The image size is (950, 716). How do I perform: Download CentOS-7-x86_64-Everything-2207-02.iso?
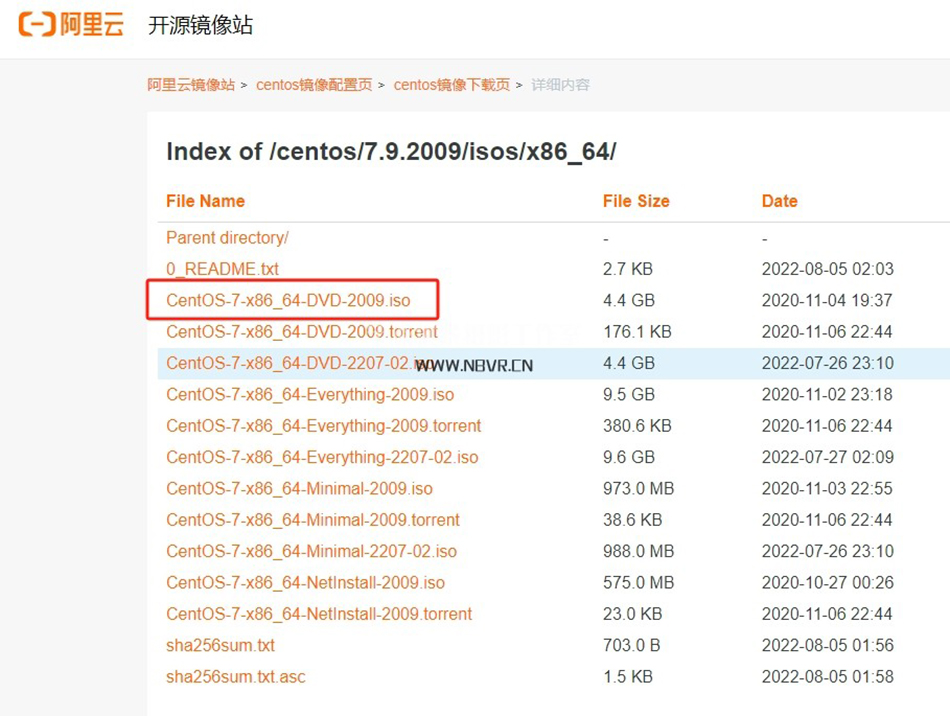coord(322,457)
